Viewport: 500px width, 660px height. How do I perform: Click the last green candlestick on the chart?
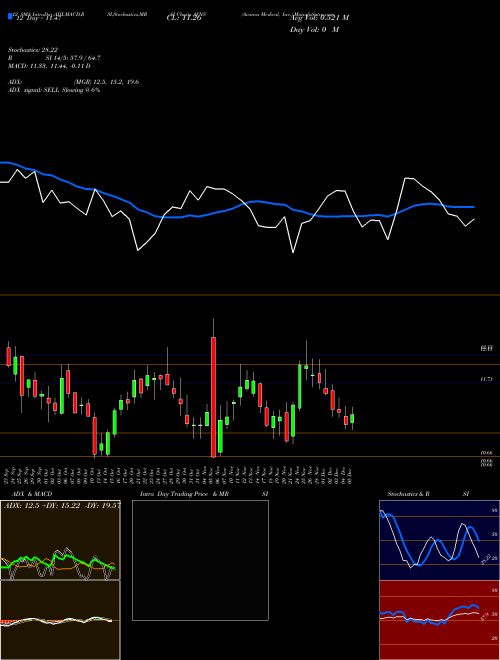[x=352, y=418]
